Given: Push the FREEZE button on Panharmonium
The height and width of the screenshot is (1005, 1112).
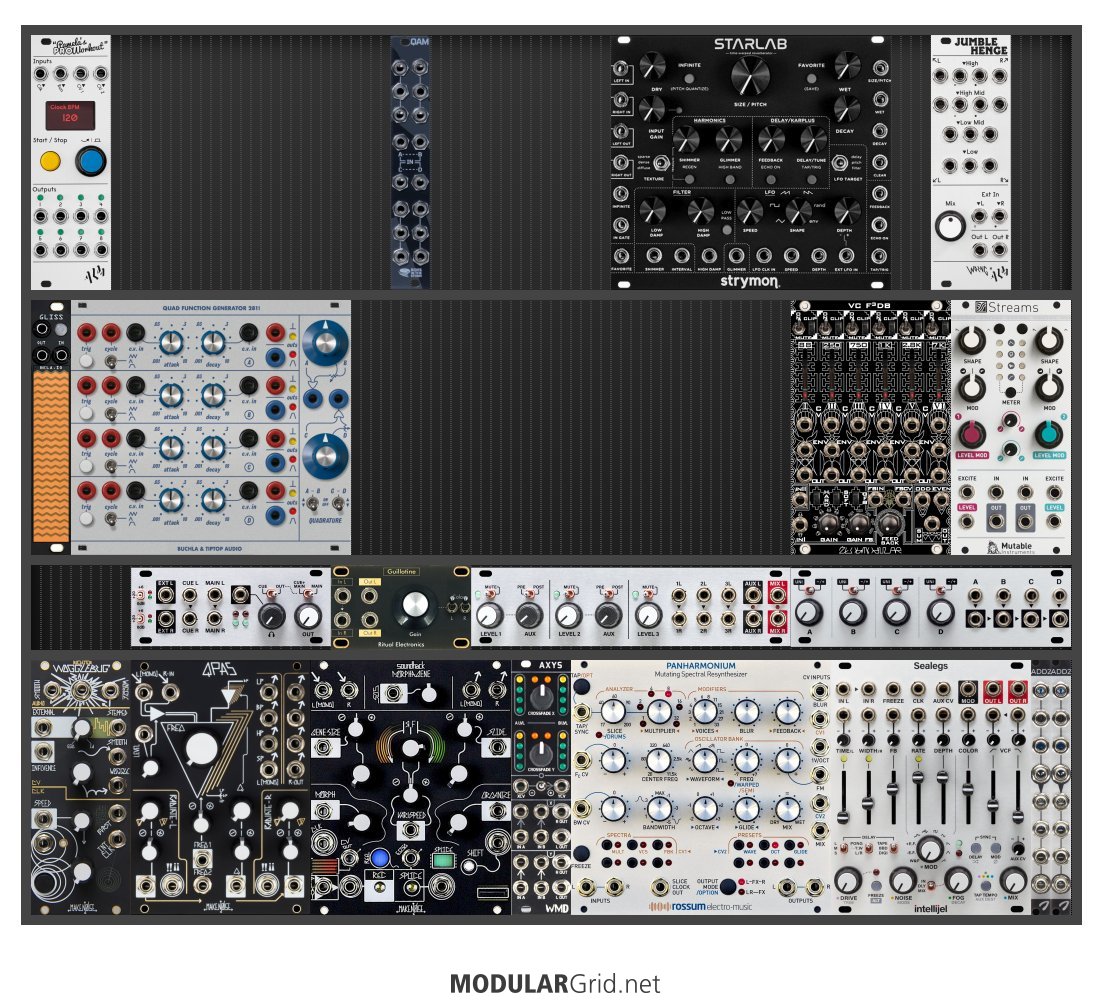Looking at the screenshot, I should (582, 853).
